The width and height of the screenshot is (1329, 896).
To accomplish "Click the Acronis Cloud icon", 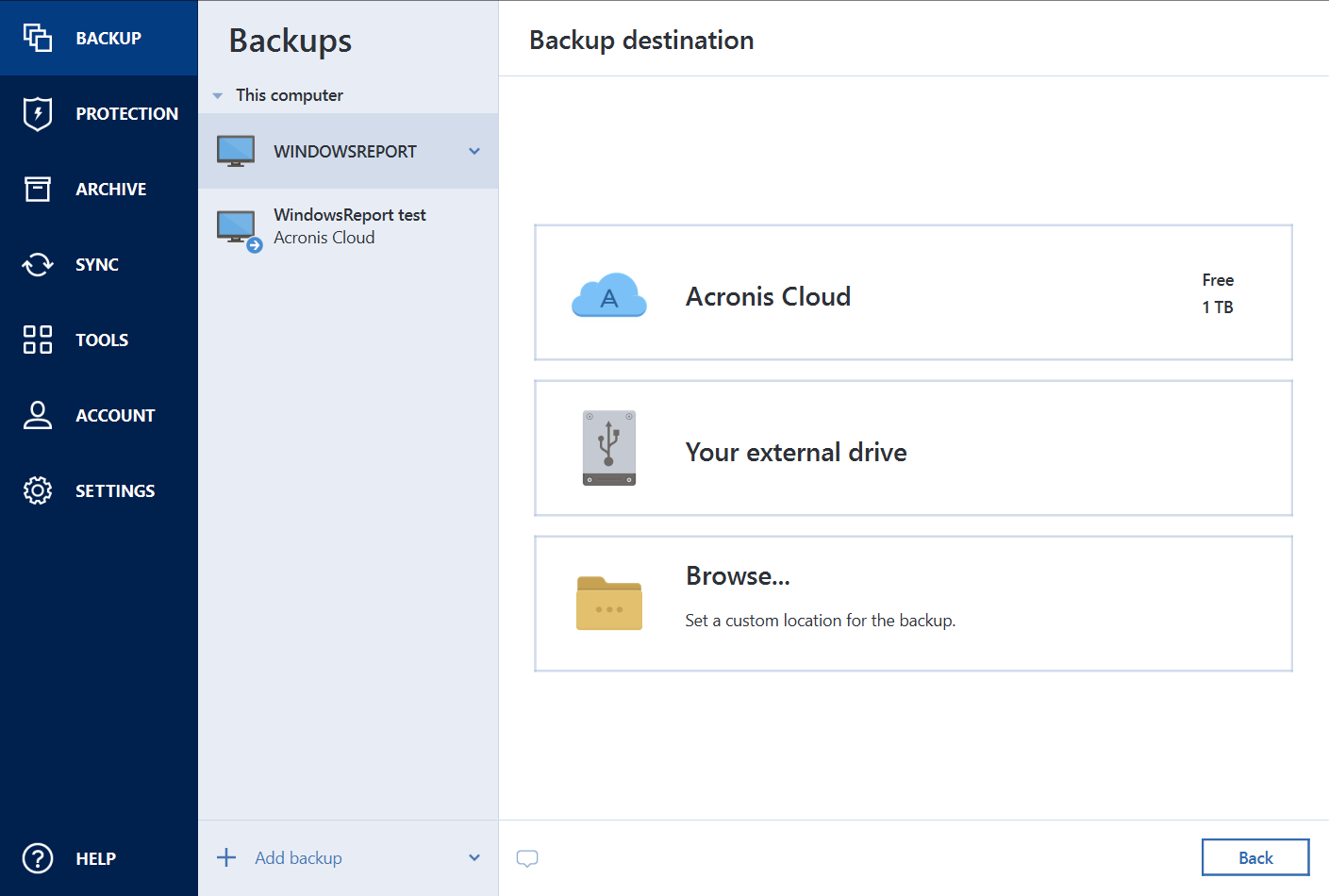I will [609, 296].
